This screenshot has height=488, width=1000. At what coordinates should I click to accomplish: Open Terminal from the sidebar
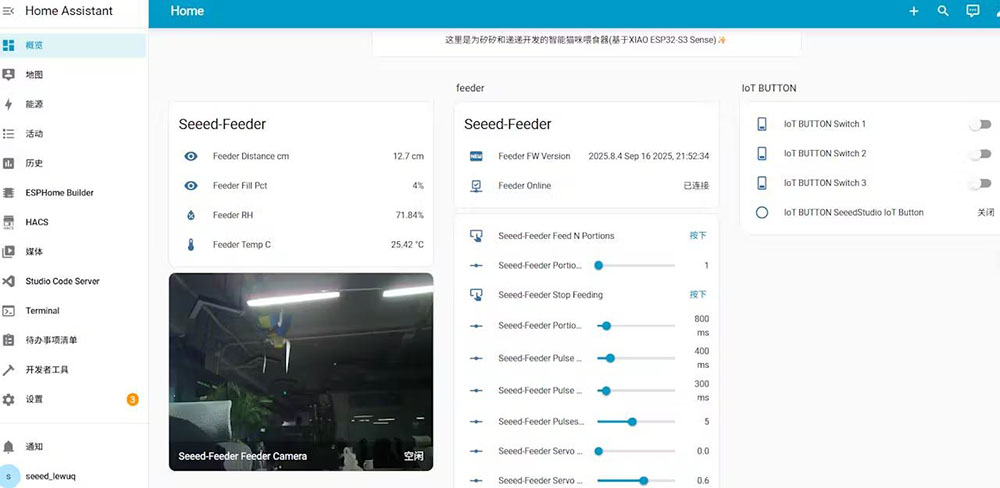pyautogui.click(x=43, y=311)
